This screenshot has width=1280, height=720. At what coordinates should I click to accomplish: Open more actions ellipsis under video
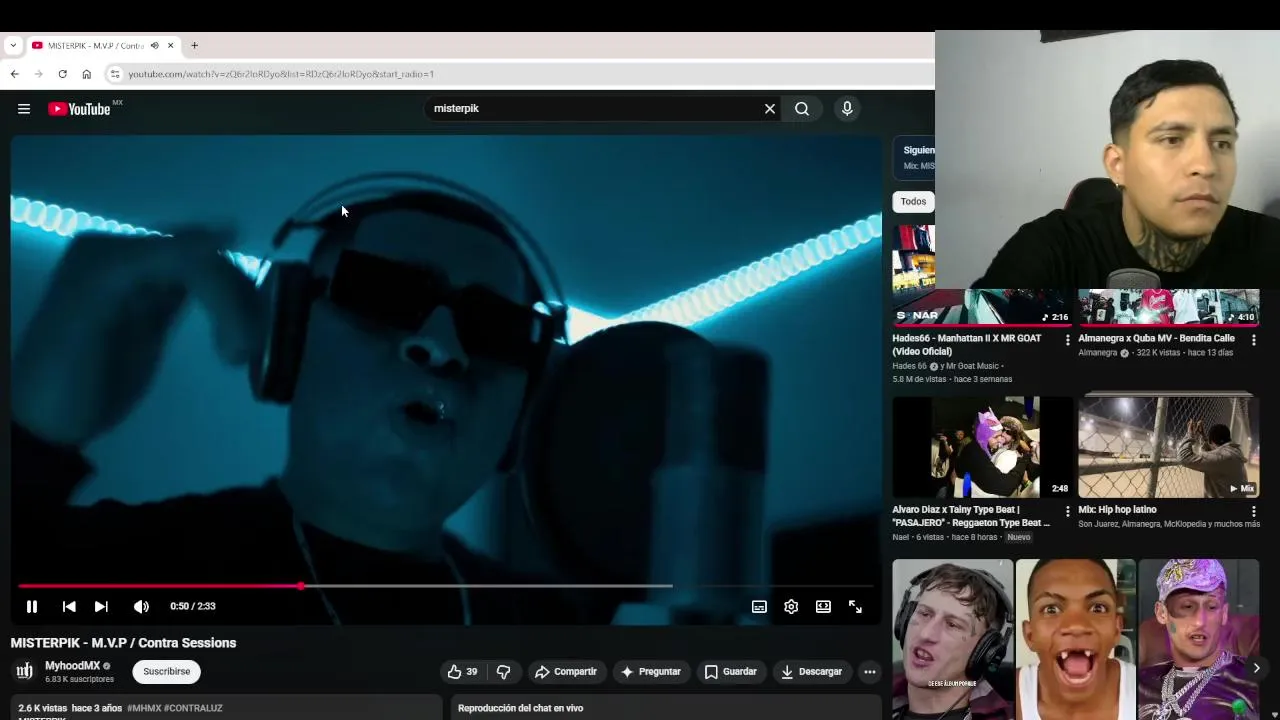click(870, 672)
